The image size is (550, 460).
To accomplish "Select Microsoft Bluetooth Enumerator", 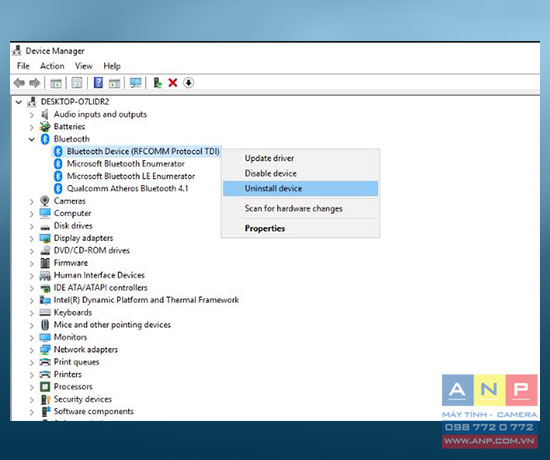I will [x=126, y=164].
